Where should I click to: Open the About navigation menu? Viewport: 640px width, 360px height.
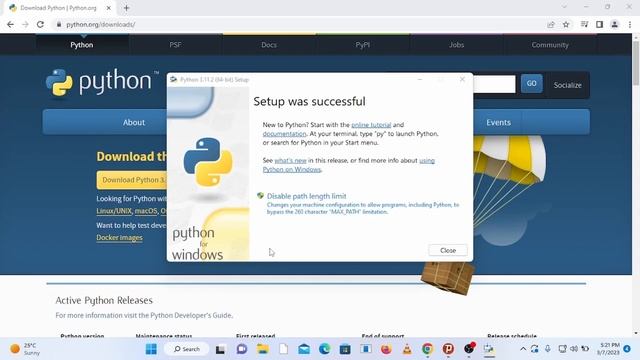134,122
